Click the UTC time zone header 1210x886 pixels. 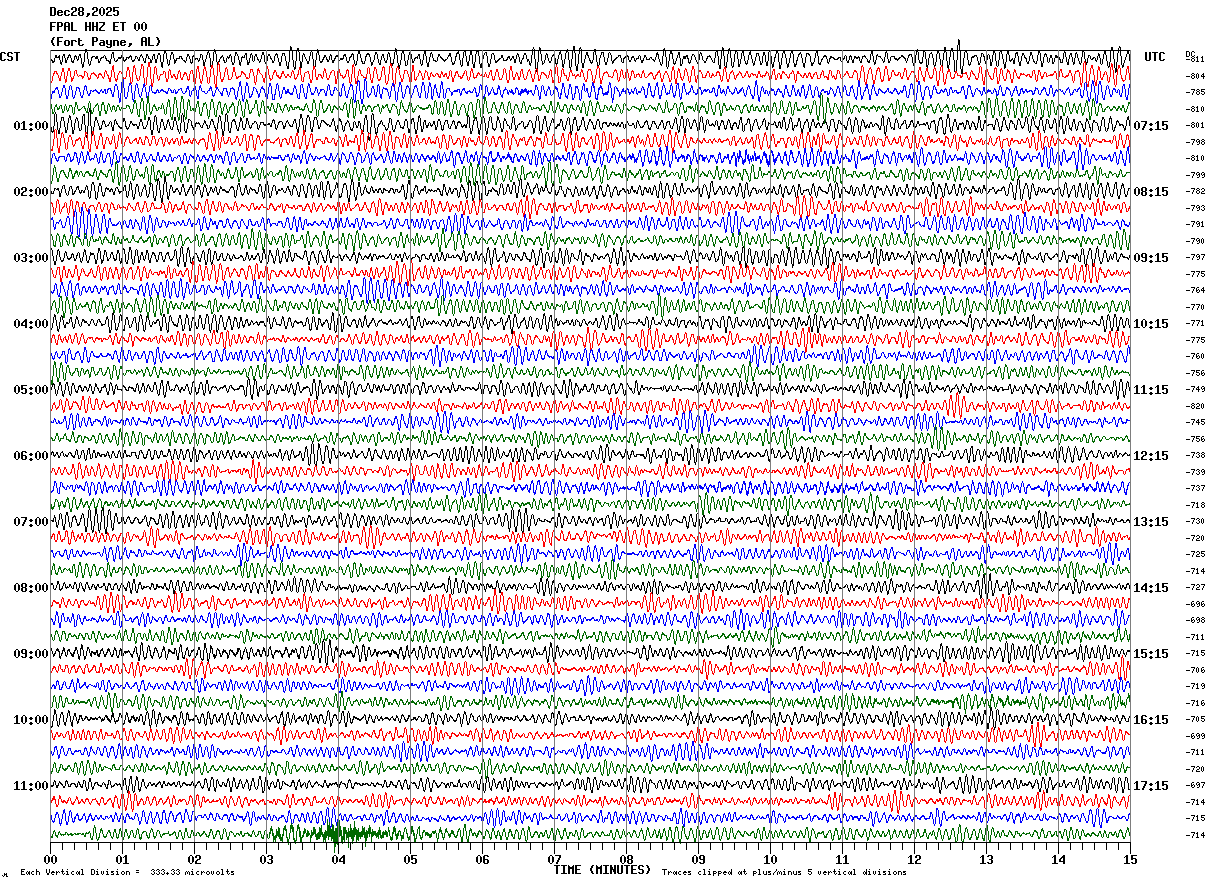[1155, 57]
